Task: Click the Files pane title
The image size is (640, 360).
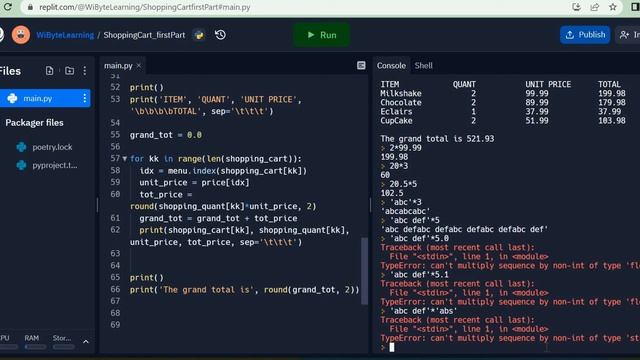Action: tap(10, 71)
